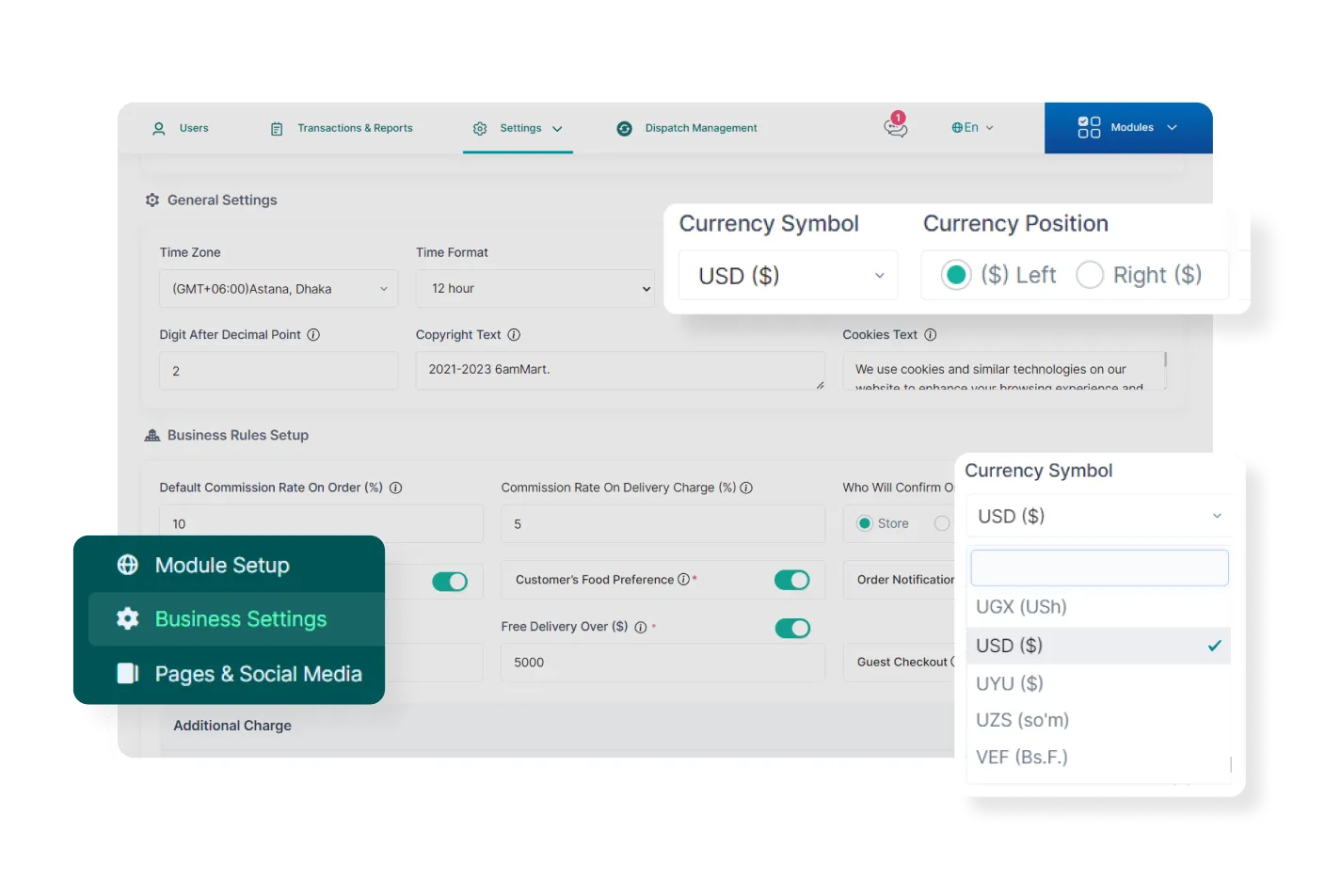Open the Settings menu tab
Screen dimensions: 1325x896
click(519, 128)
